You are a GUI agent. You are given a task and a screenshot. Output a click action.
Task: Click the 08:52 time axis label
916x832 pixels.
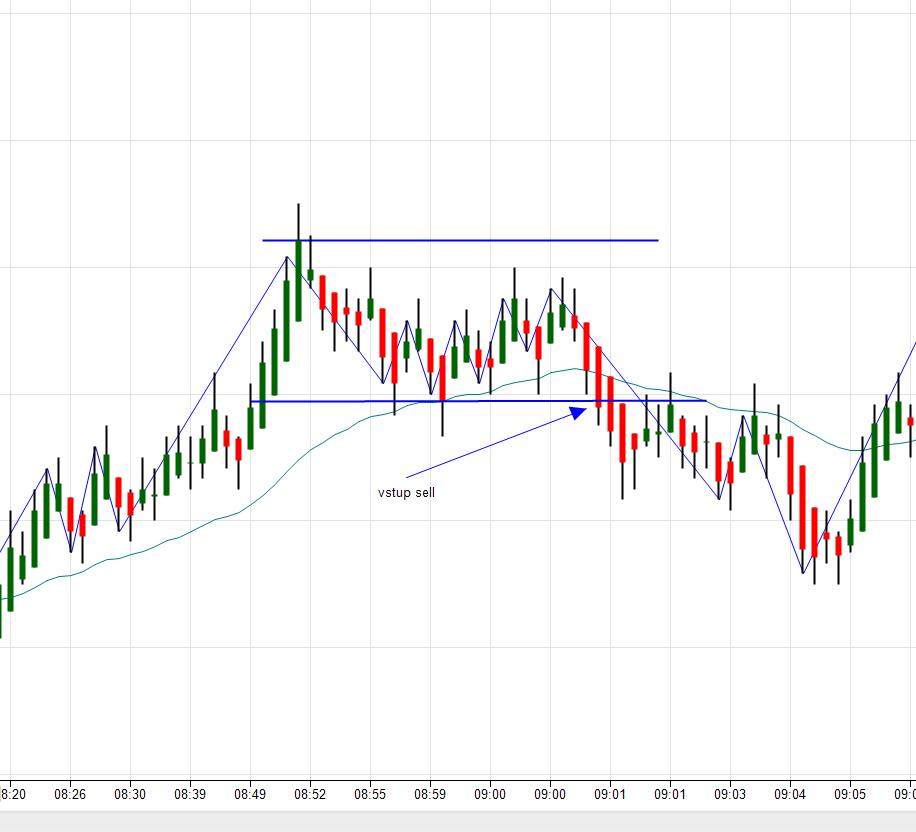coord(310,795)
